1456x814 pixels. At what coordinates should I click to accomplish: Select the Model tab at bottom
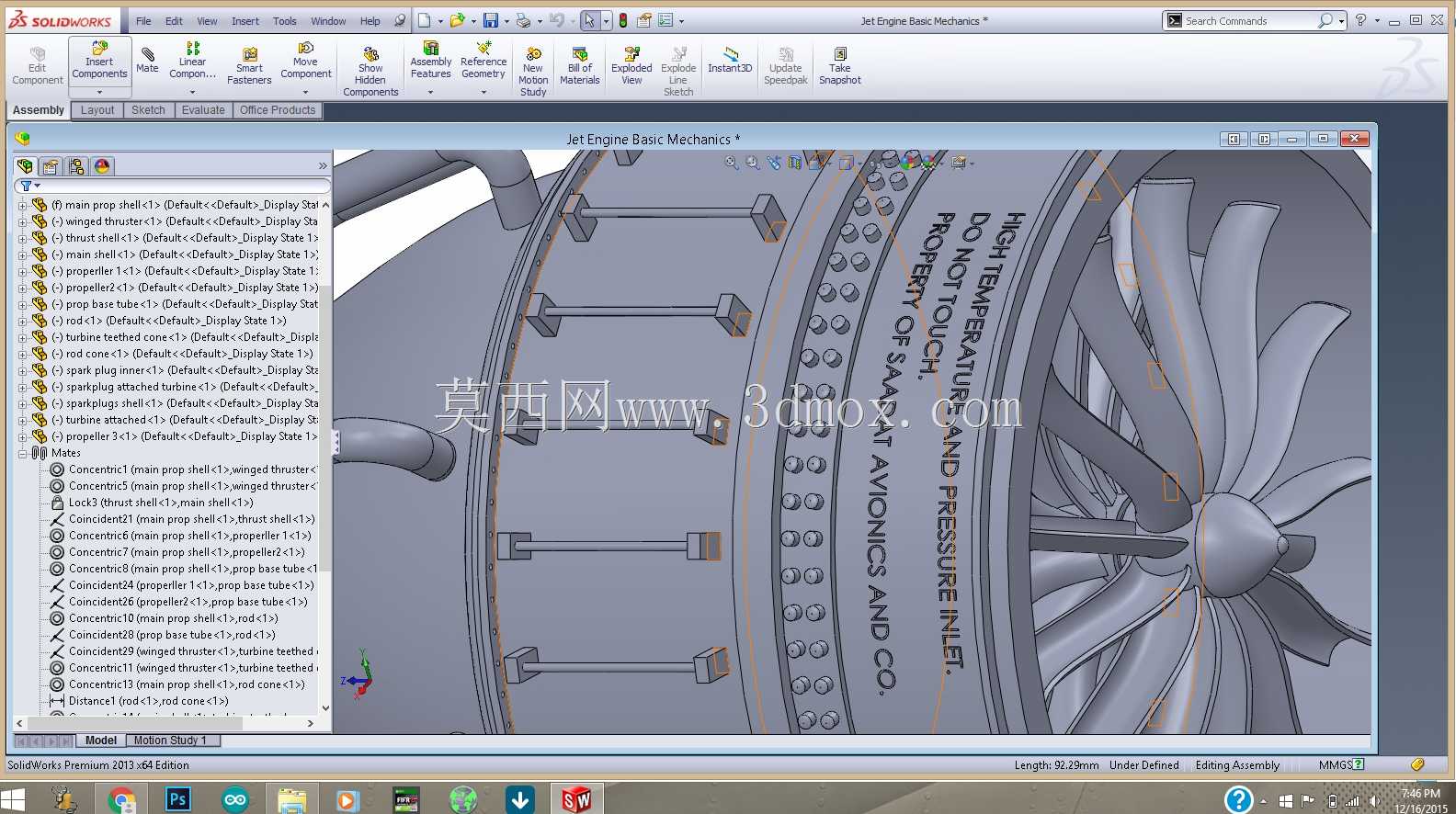coord(101,741)
